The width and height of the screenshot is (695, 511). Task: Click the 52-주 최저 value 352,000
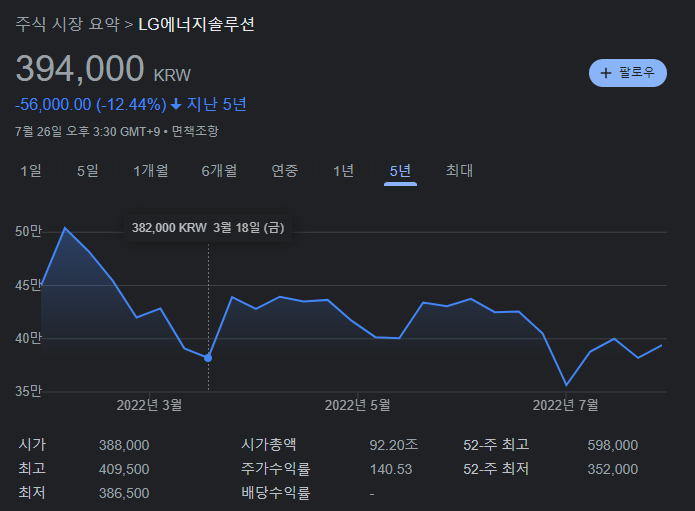(x=613, y=469)
